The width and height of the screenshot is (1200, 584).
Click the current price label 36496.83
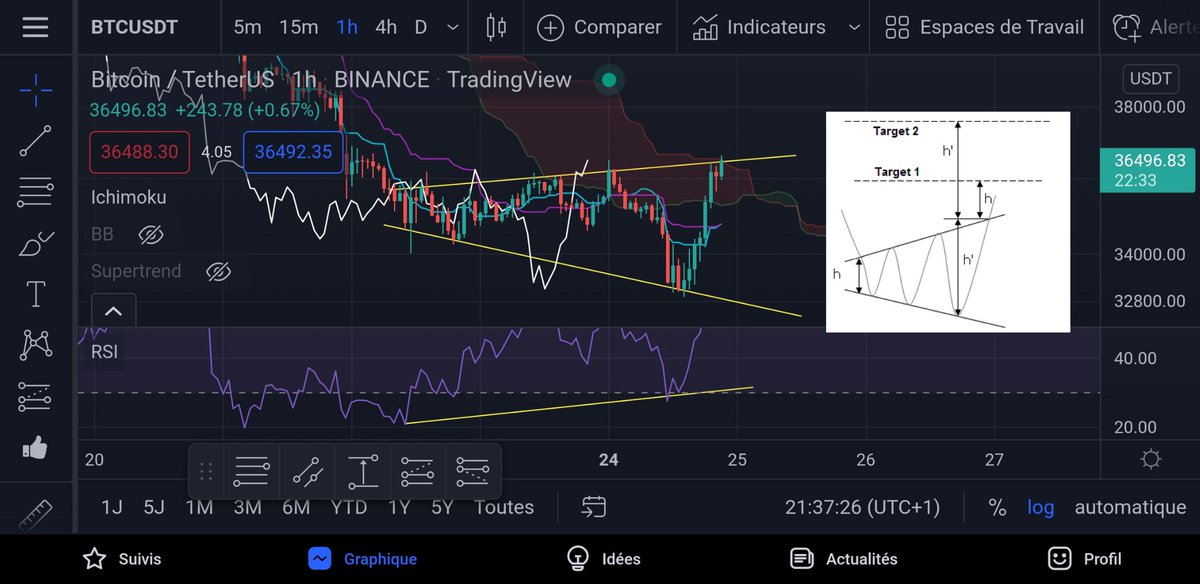point(1148,170)
